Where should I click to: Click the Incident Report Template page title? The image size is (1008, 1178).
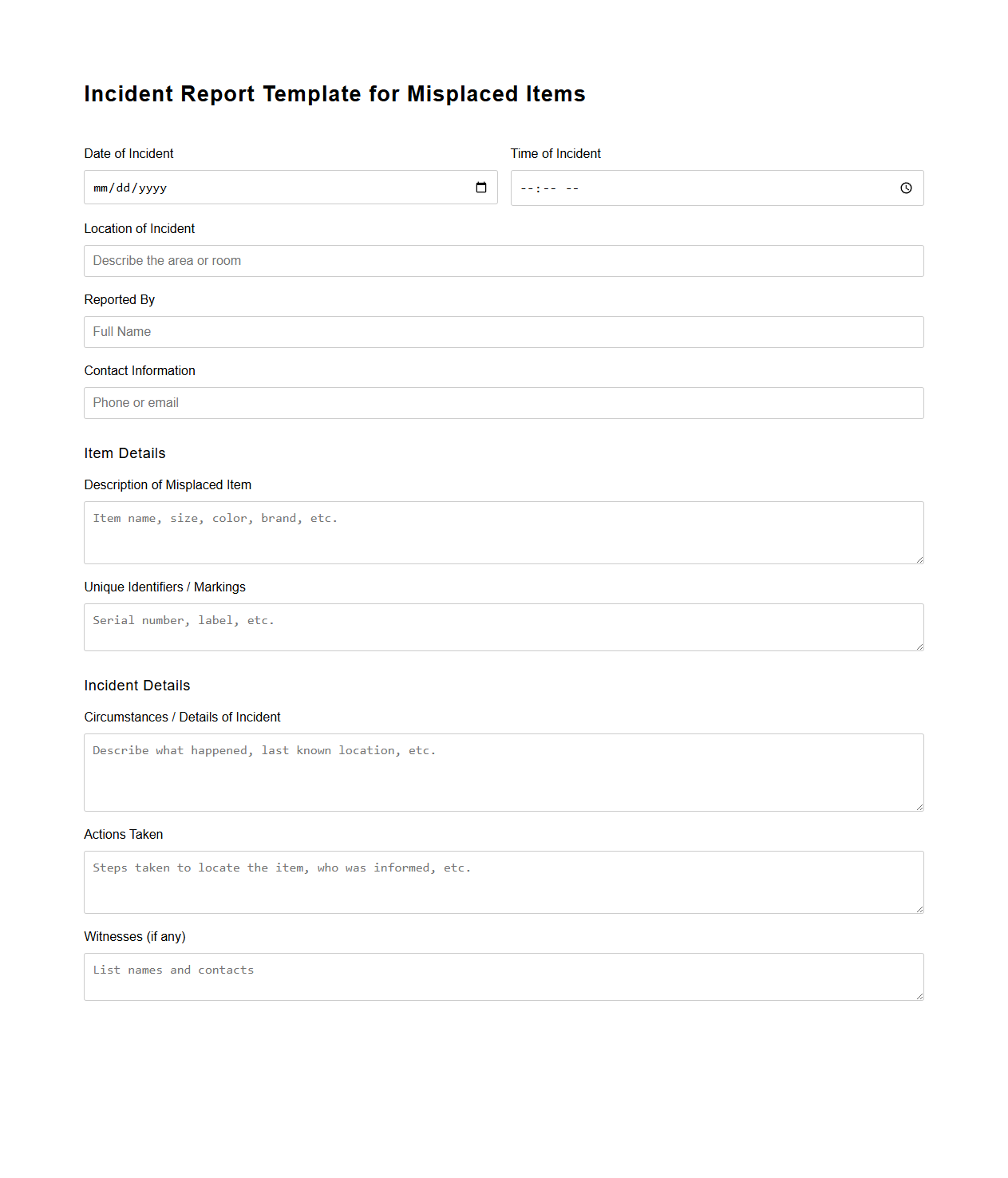click(334, 93)
